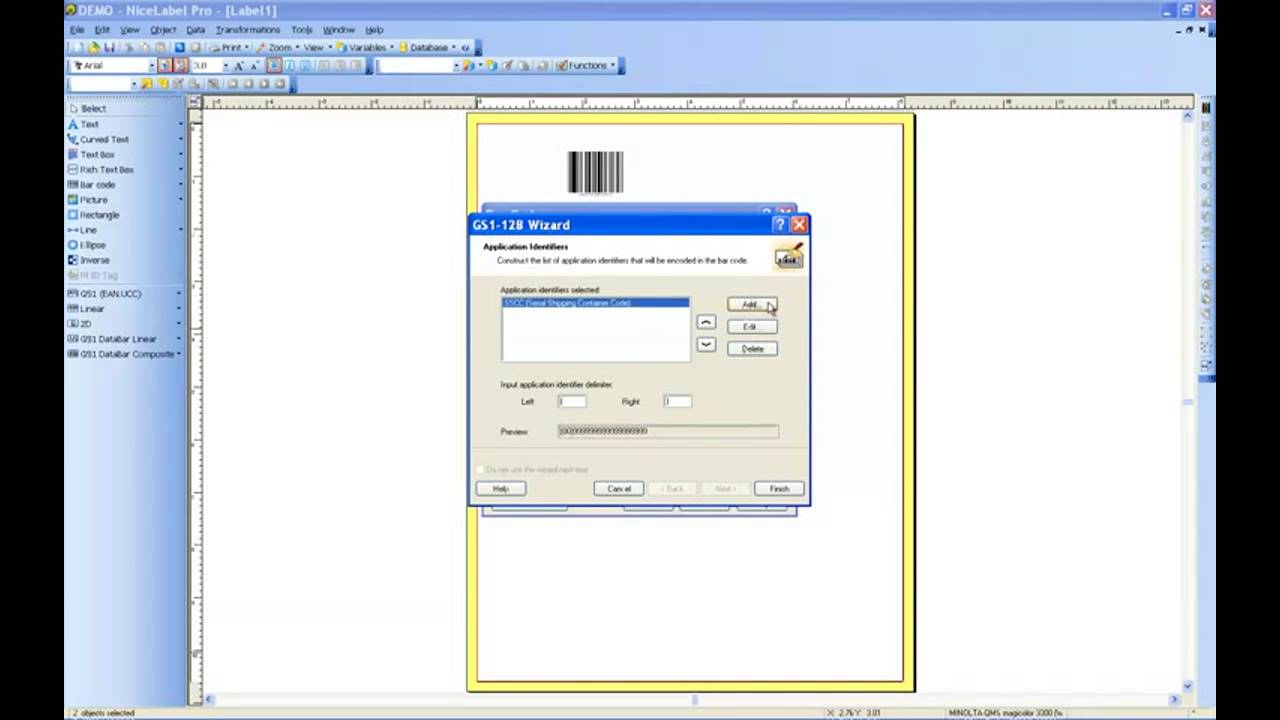This screenshot has width=1280, height=720.
Task: Expand the 2D barcode dropdown arrow
Action: coord(180,323)
